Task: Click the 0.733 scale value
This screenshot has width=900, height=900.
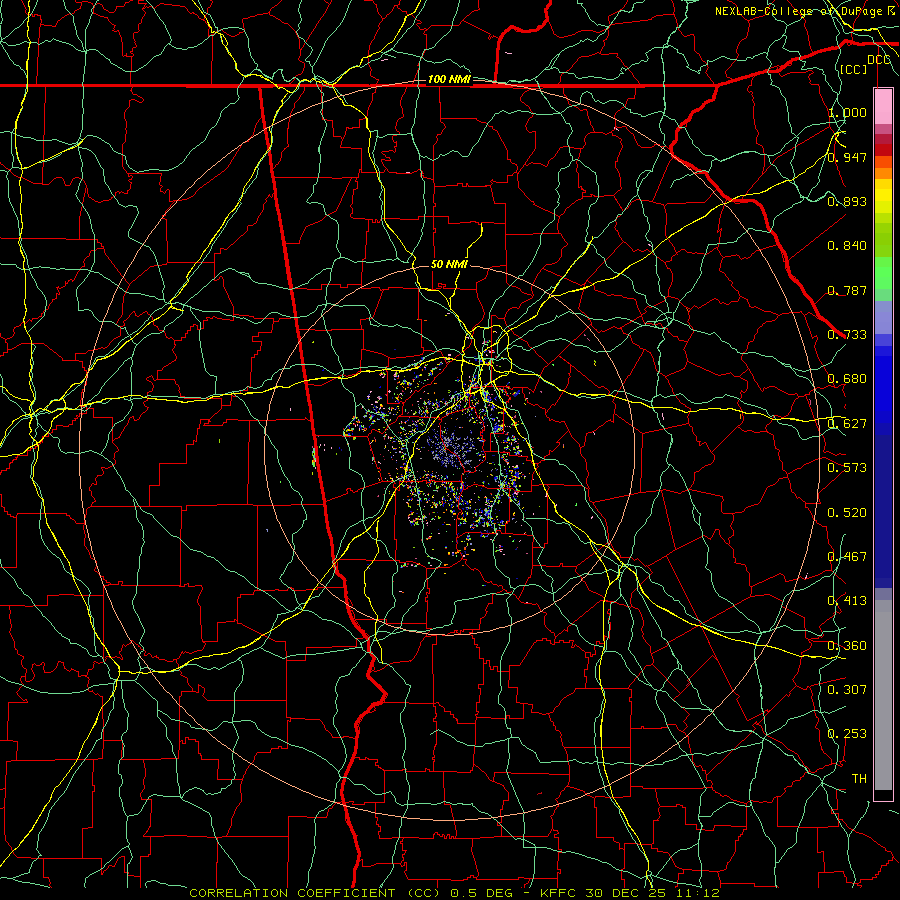Action: tap(847, 335)
